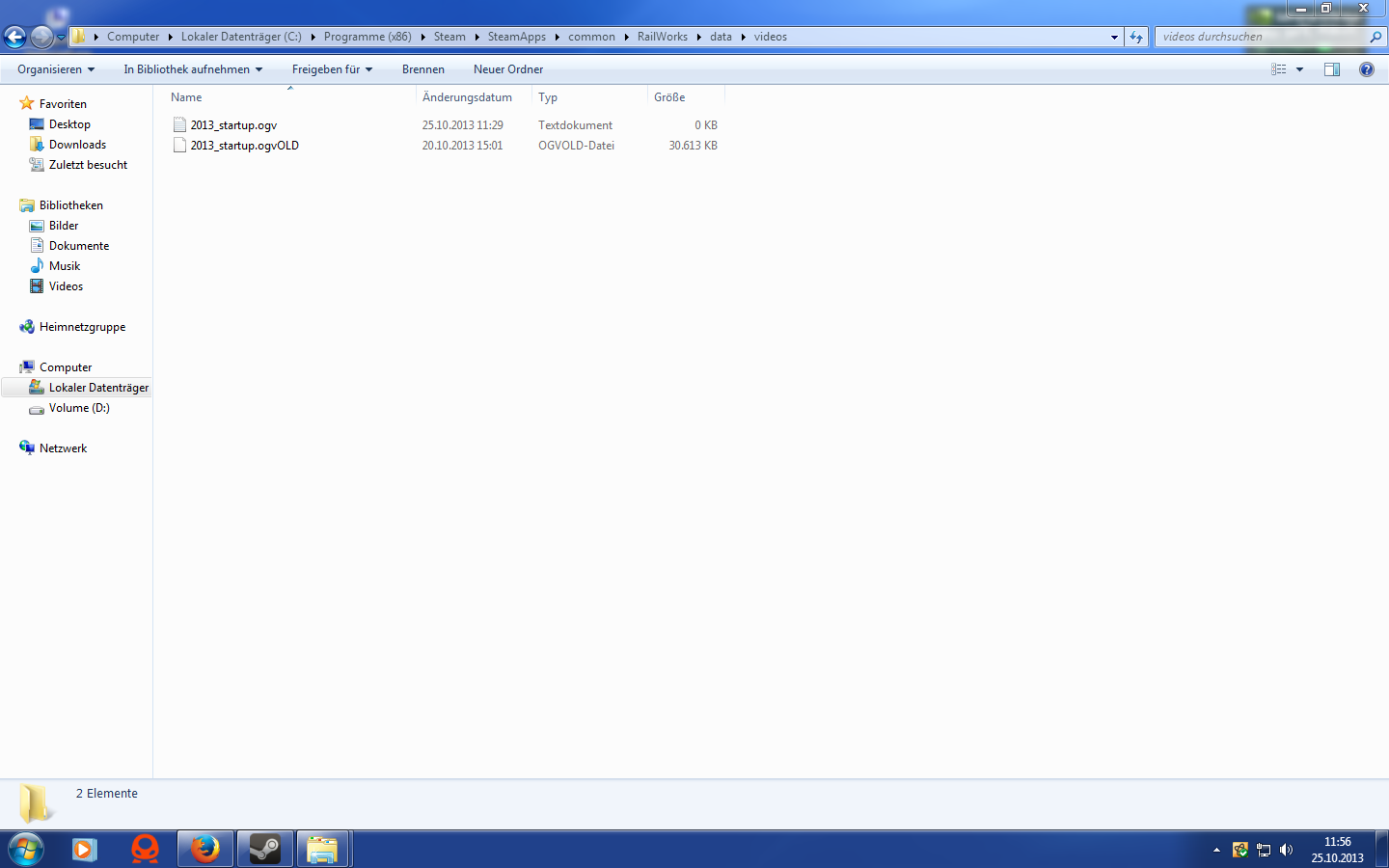Open the view options dropdown arrow
The height and width of the screenshot is (868, 1389).
pyautogui.click(x=1299, y=69)
